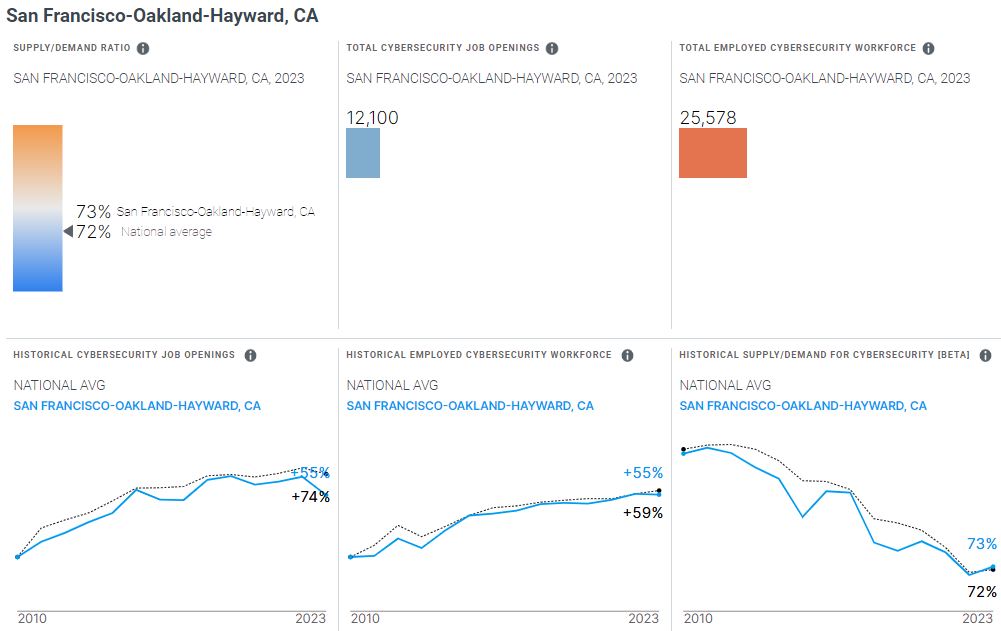
Task: Click the +59% label on employed workforce chart
Action: (643, 512)
